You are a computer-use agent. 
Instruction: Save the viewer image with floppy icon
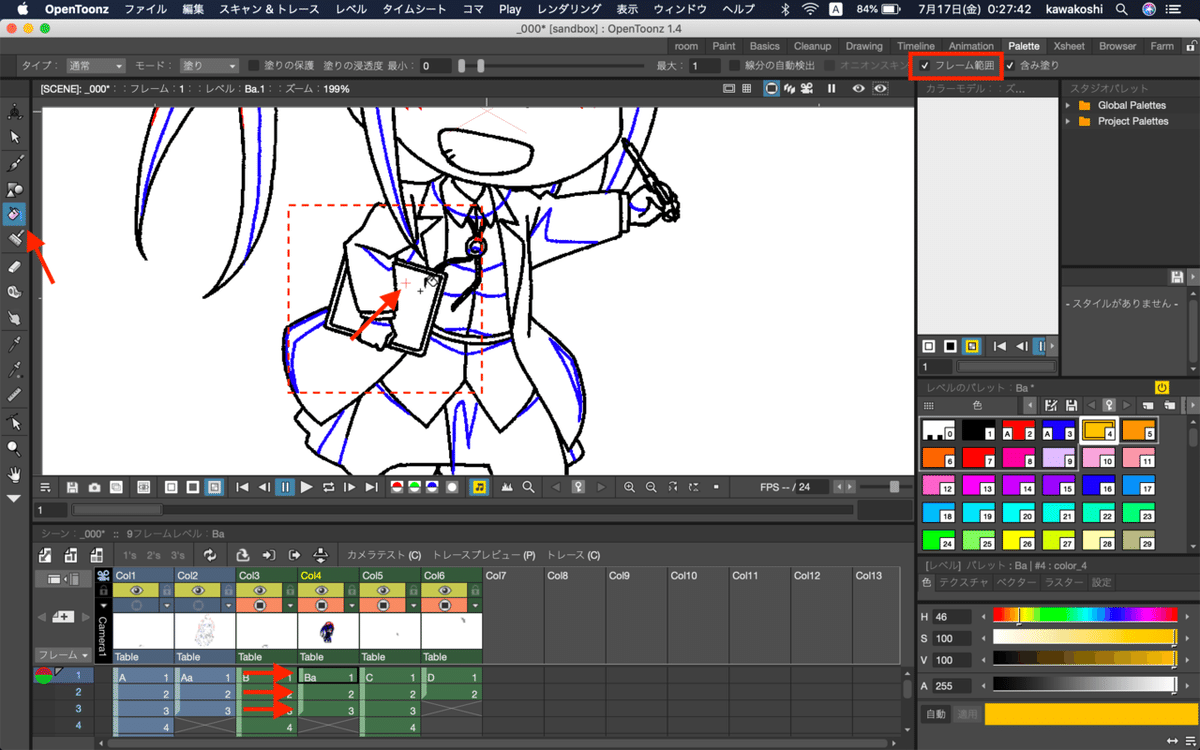(x=72, y=487)
